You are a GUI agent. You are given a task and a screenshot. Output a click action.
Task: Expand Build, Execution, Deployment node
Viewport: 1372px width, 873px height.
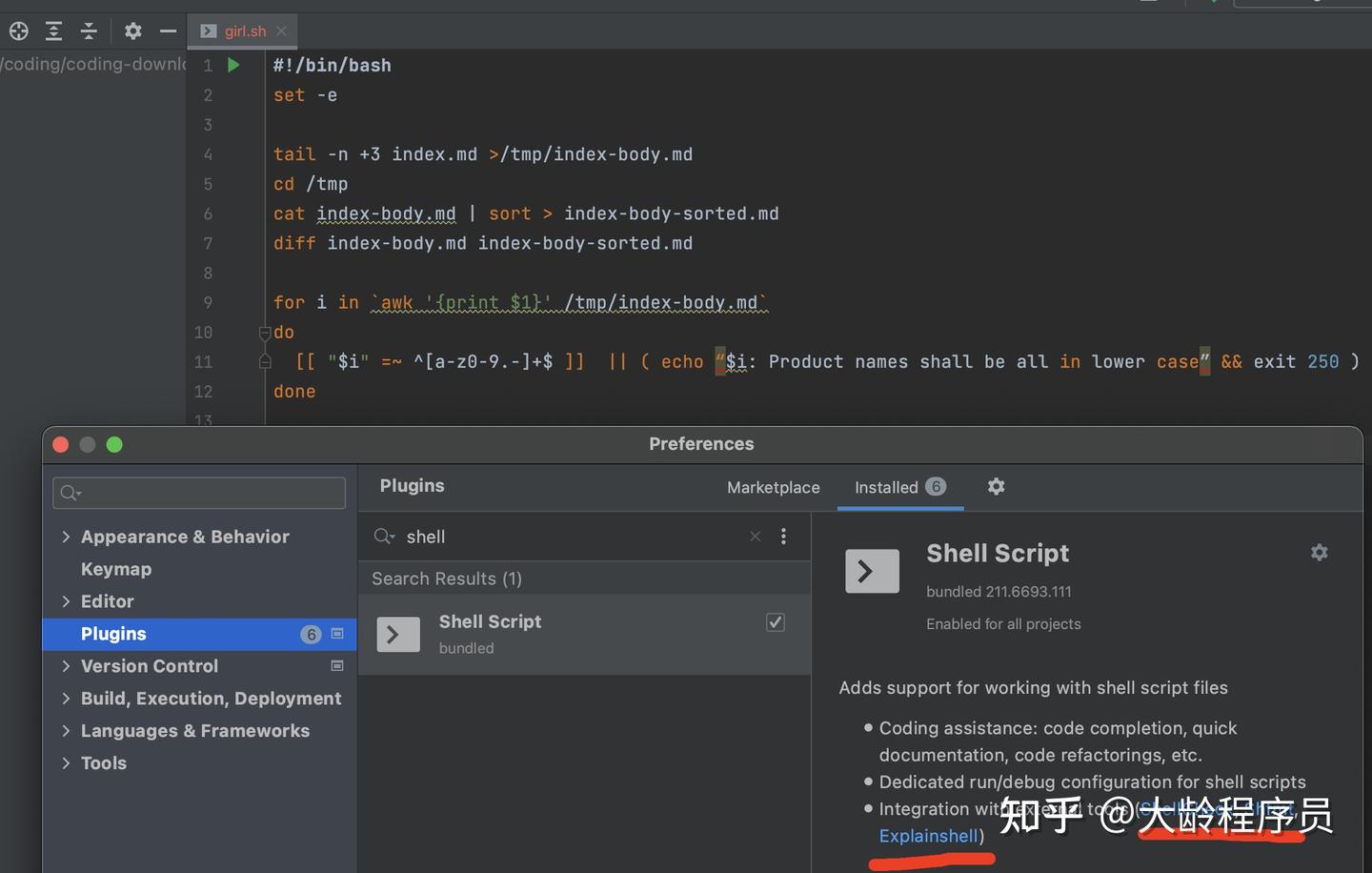(66, 699)
